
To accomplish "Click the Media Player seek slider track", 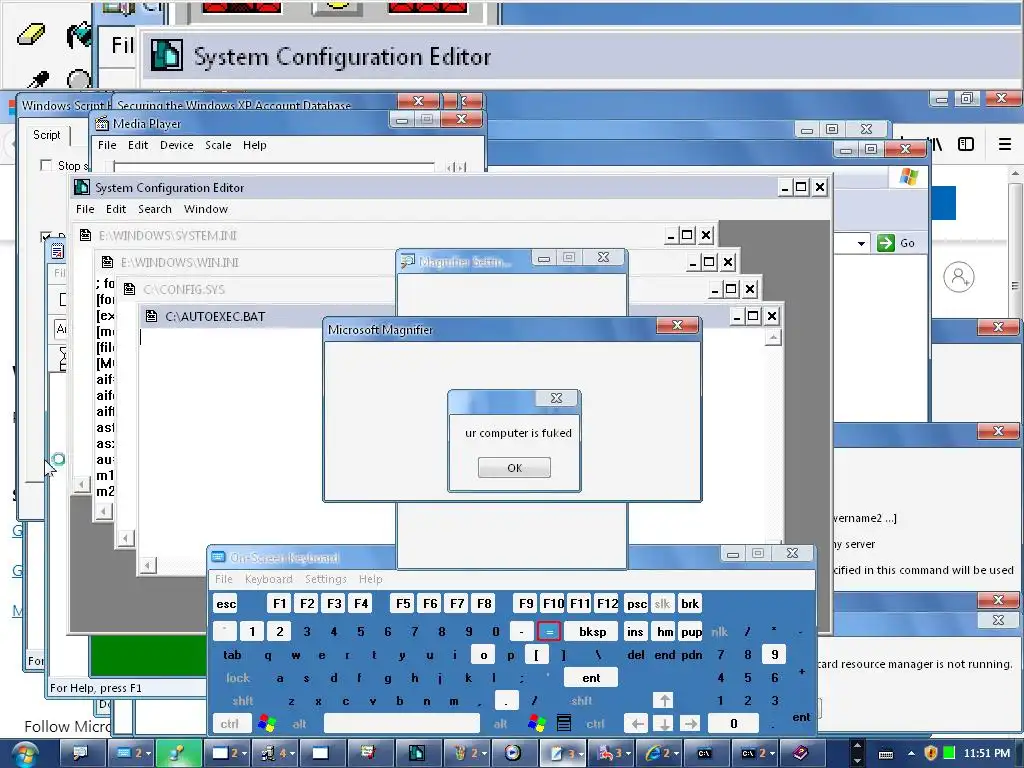I will point(274,166).
